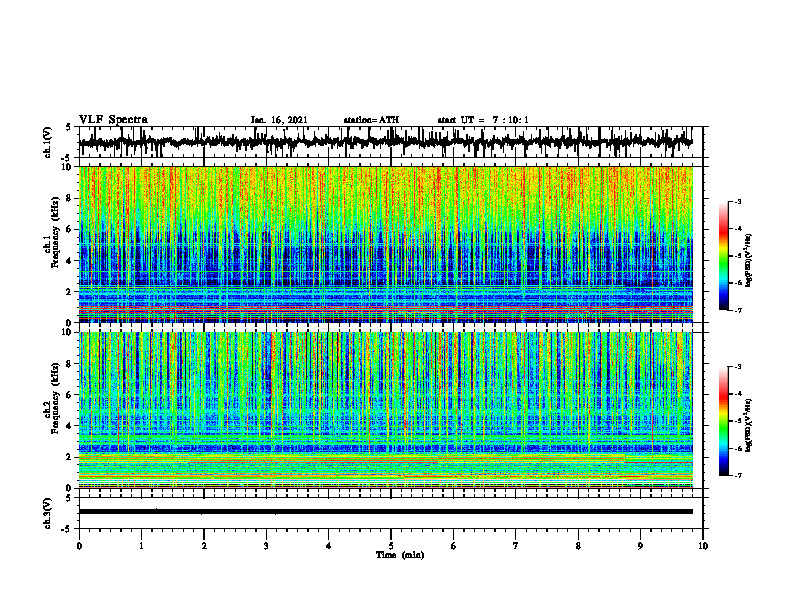Viewport: 792px width, 612px height.
Task: Click the date "Jan. 16, 2021"
Action: click(279, 120)
